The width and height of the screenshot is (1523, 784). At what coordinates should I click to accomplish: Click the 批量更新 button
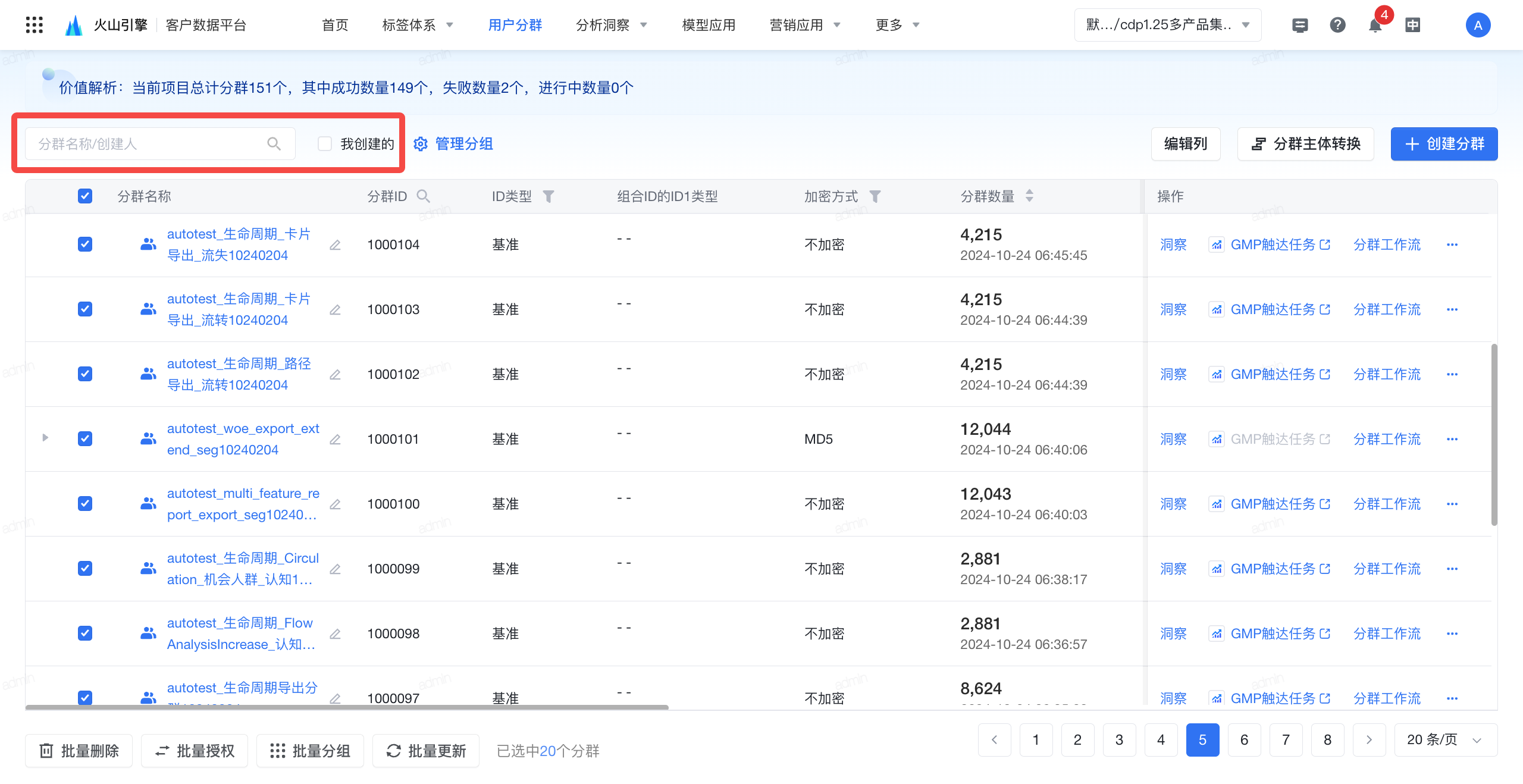pyautogui.click(x=426, y=751)
